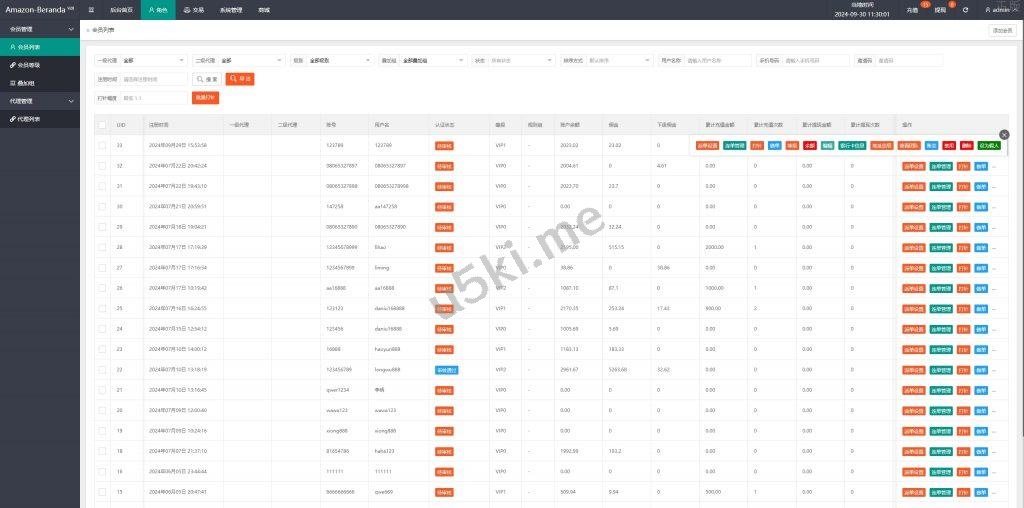Click the orange export button

(240, 79)
